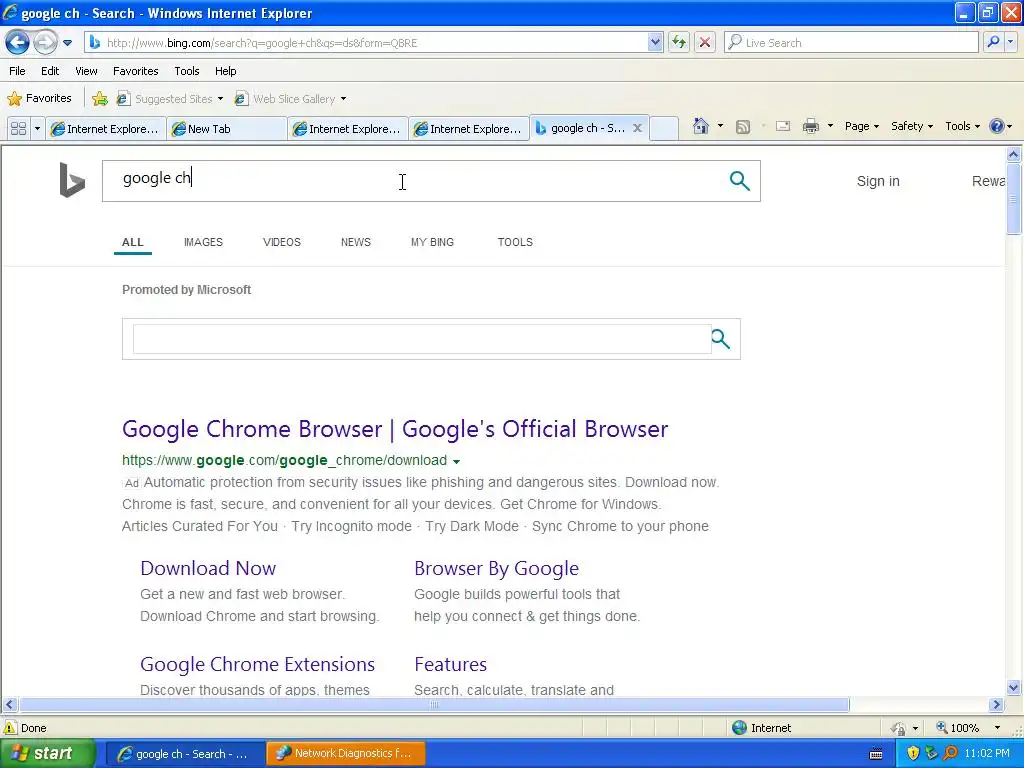Image resolution: width=1024 pixels, height=768 pixels.
Task: Click the promoted search input field
Action: click(x=422, y=339)
